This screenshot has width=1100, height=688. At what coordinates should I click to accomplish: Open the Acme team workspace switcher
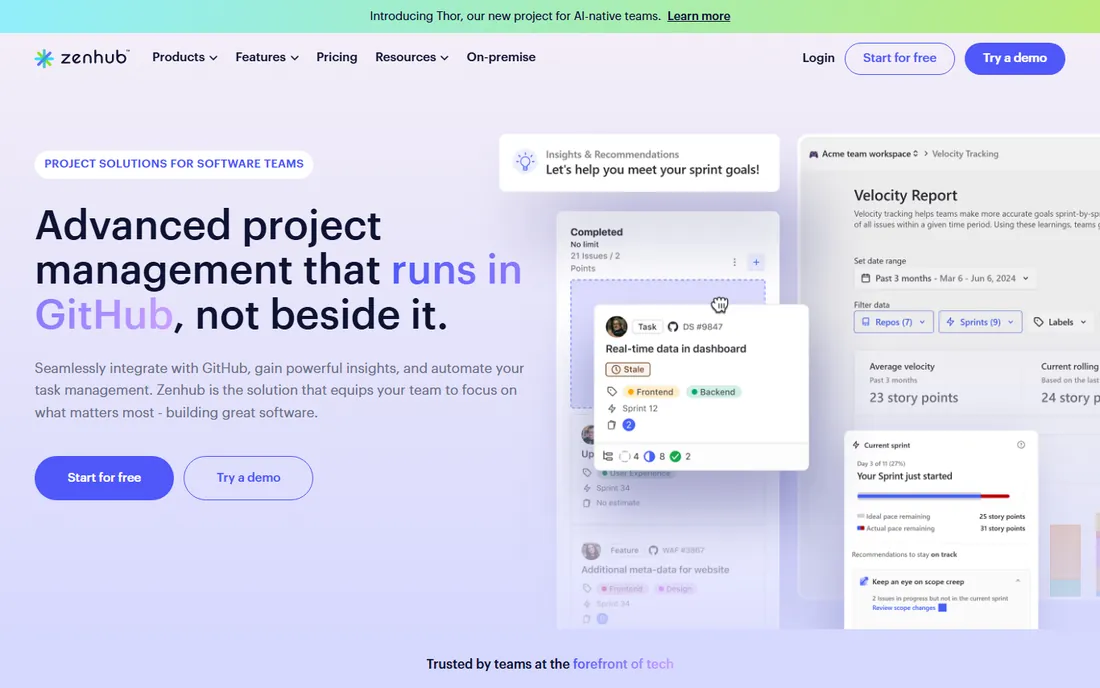click(x=869, y=154)
